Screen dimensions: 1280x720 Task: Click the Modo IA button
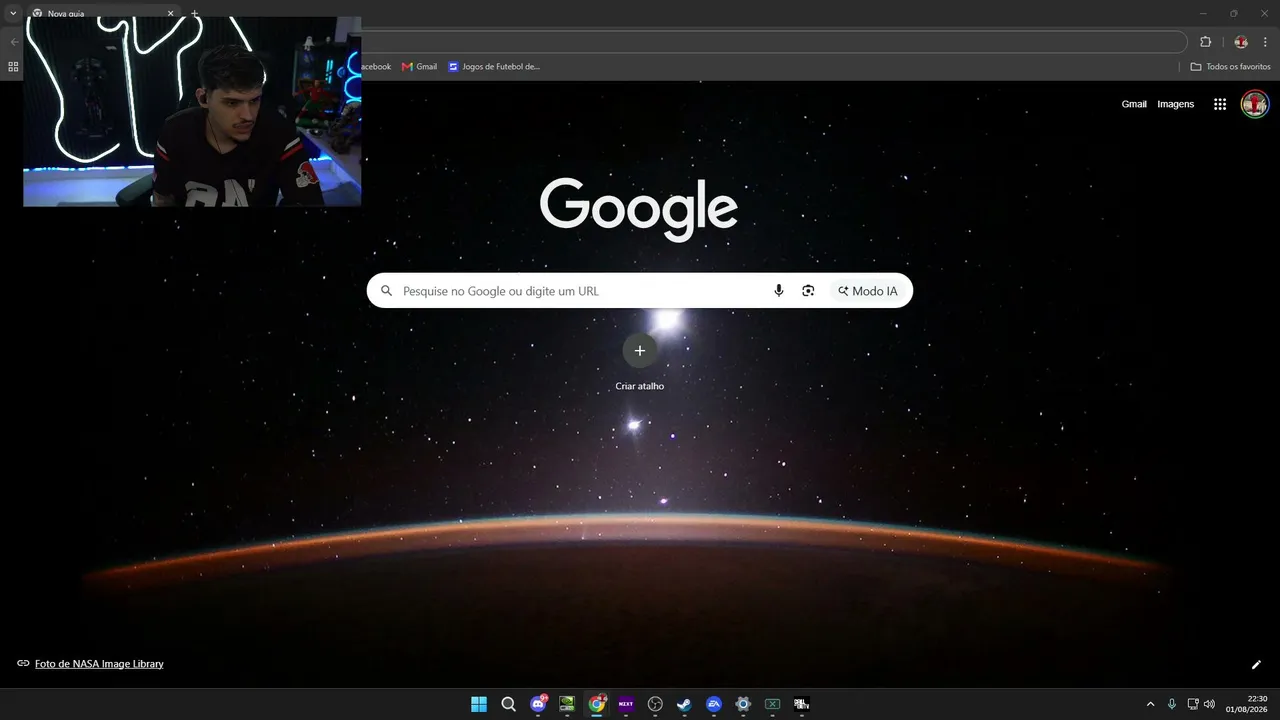pos(868,291)
